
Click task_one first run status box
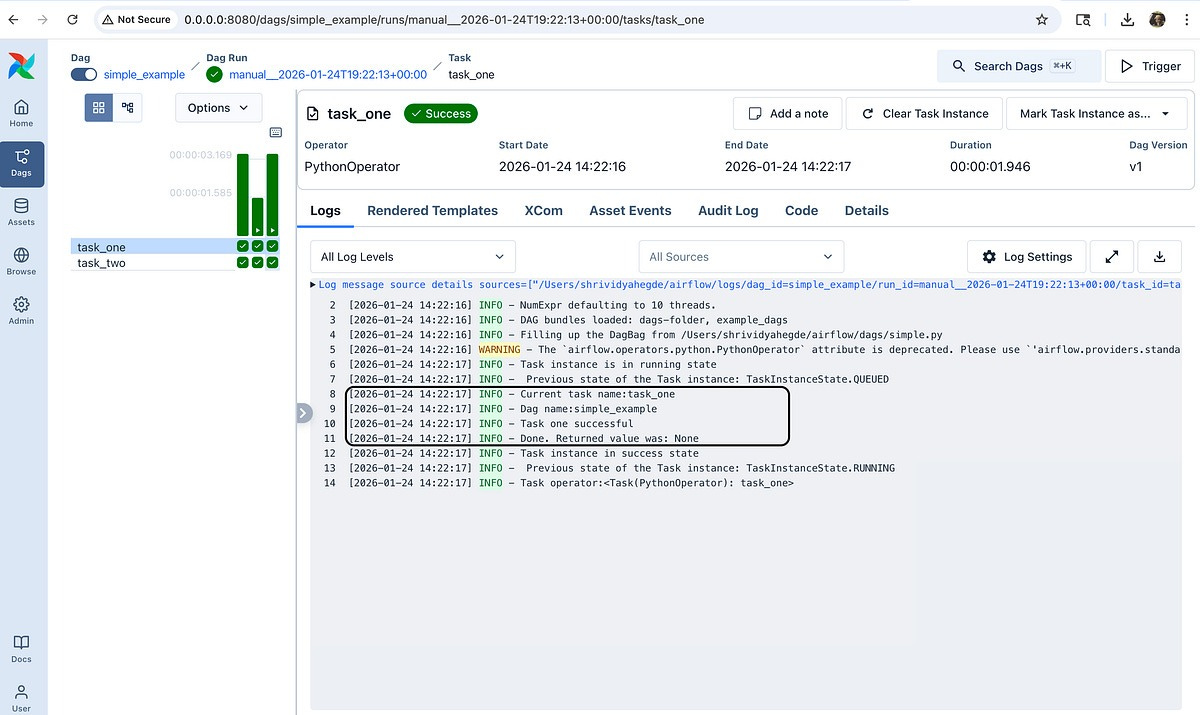[243, 246]
